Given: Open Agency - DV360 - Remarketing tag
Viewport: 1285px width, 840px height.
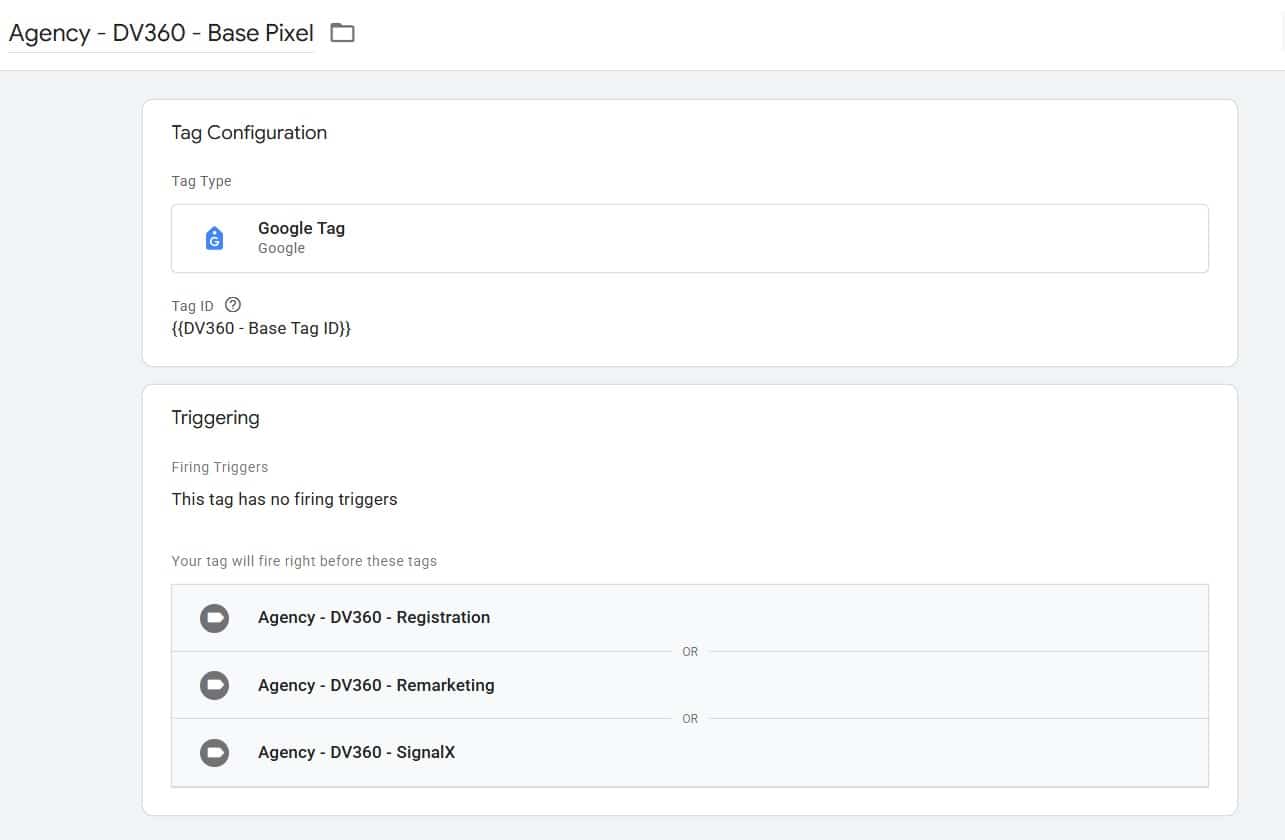Looking at the screenshot, I should pos(690,685).
